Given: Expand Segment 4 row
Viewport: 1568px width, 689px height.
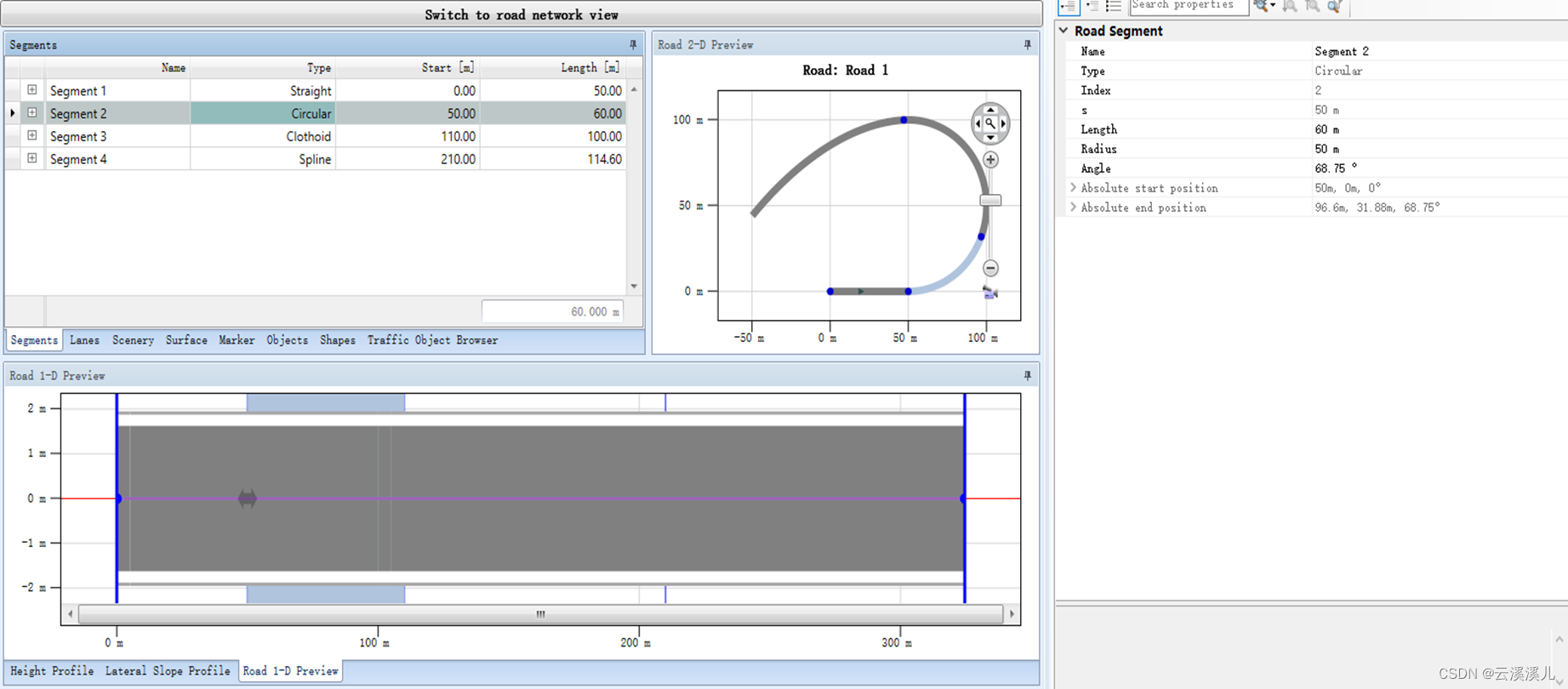Looking at the screenshot, I should tap(32, 159).
